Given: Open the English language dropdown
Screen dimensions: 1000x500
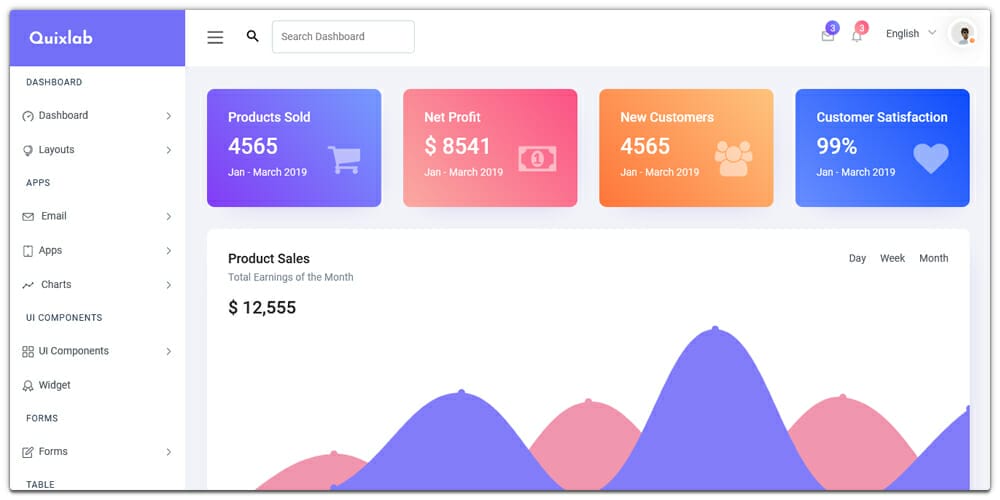Looking at the screenshot, I should (910, 34).
